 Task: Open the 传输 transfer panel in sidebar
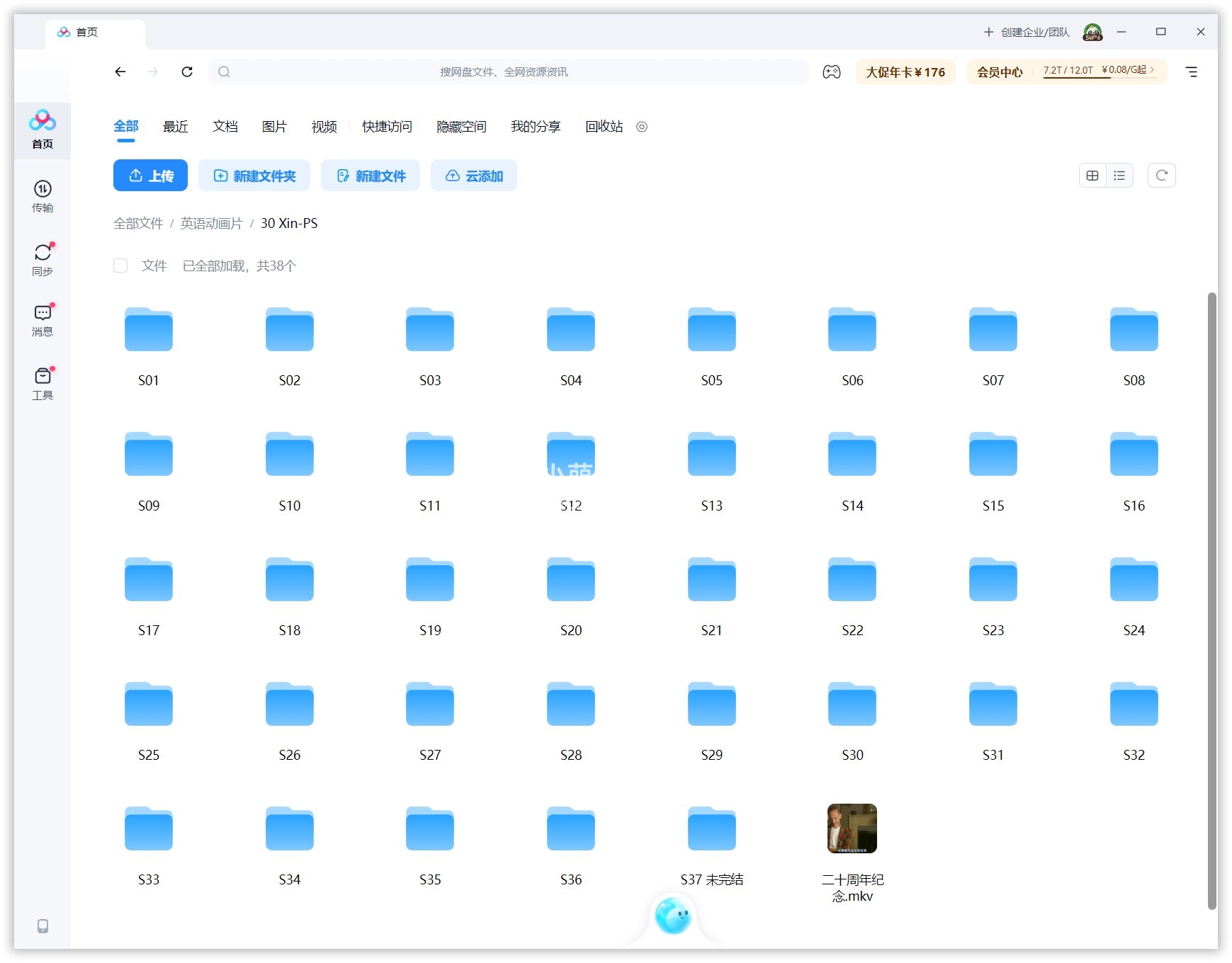pyautogui.click(x=43, y=195)
